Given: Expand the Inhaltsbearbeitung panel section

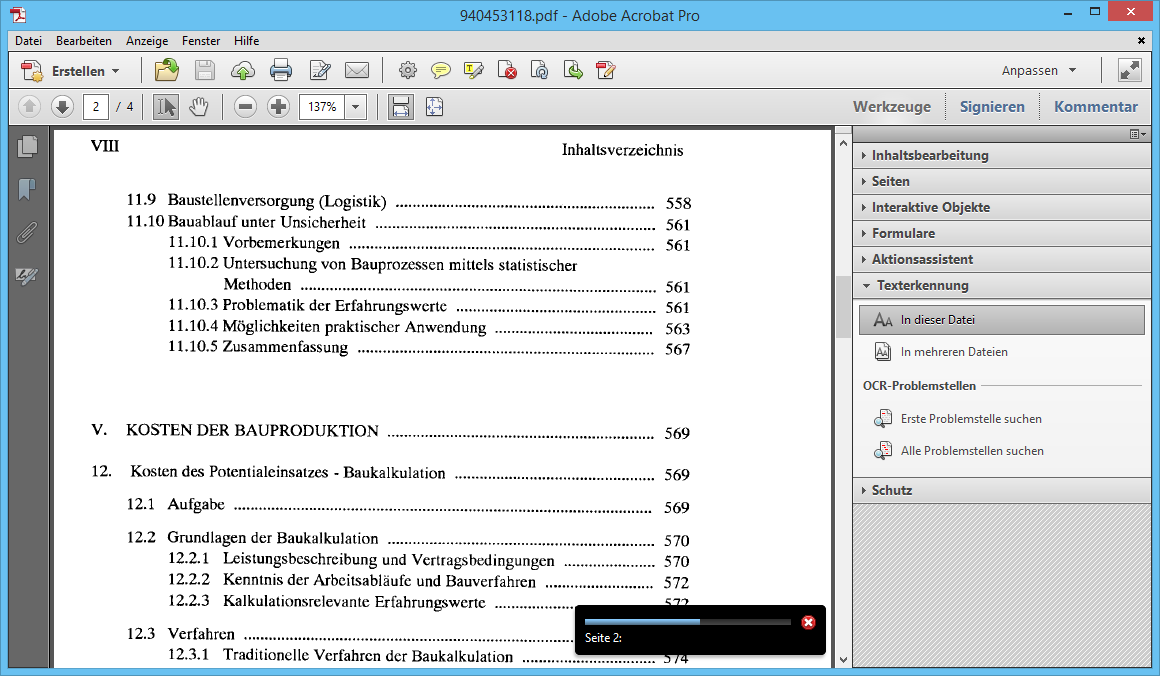Looking at the screenshot, I should click(930, 155).
